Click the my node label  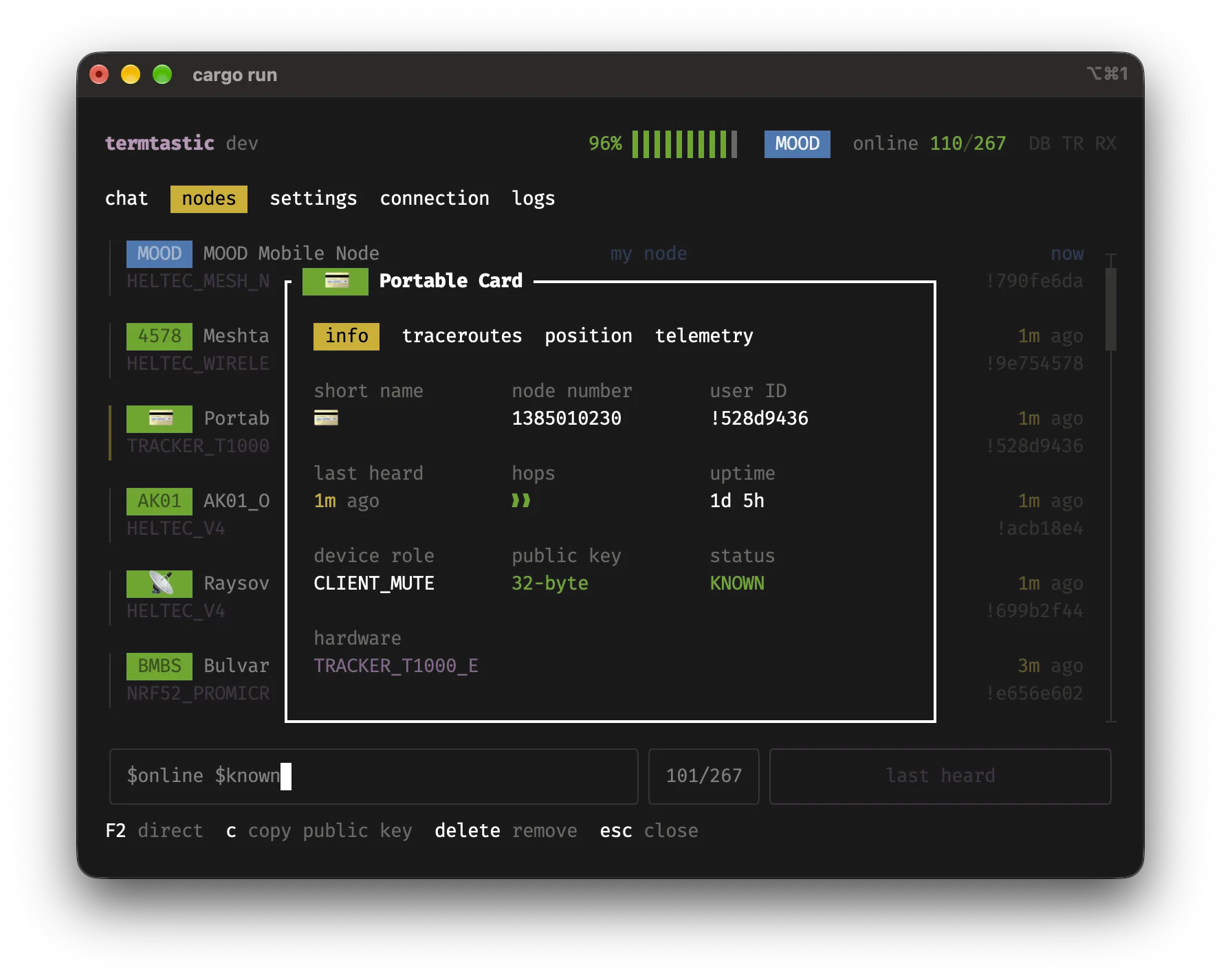click(649, 254)
